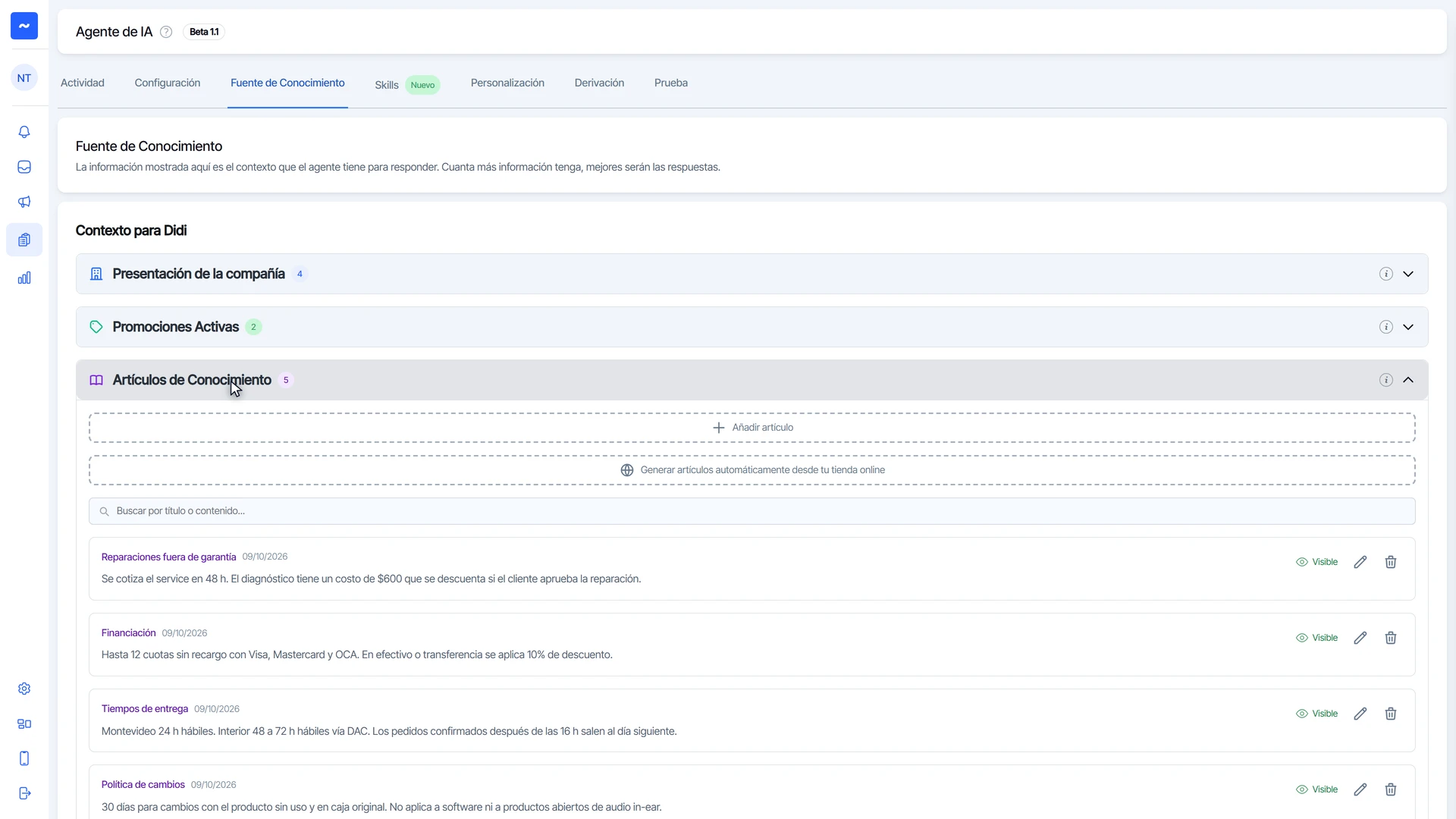Click Añadir artículo

(752, 428)
